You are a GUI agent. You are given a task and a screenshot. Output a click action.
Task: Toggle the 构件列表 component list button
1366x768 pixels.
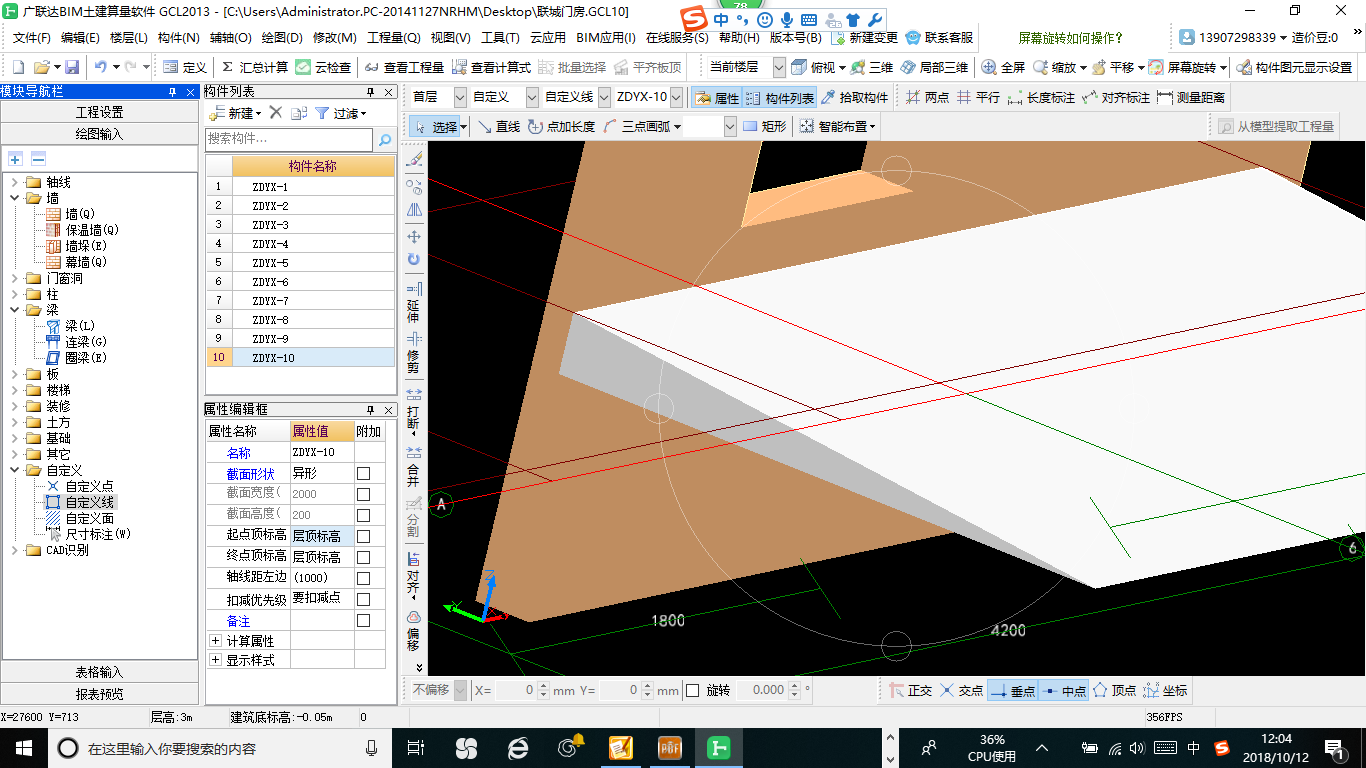pyautogui.click(x=780, y=98)
